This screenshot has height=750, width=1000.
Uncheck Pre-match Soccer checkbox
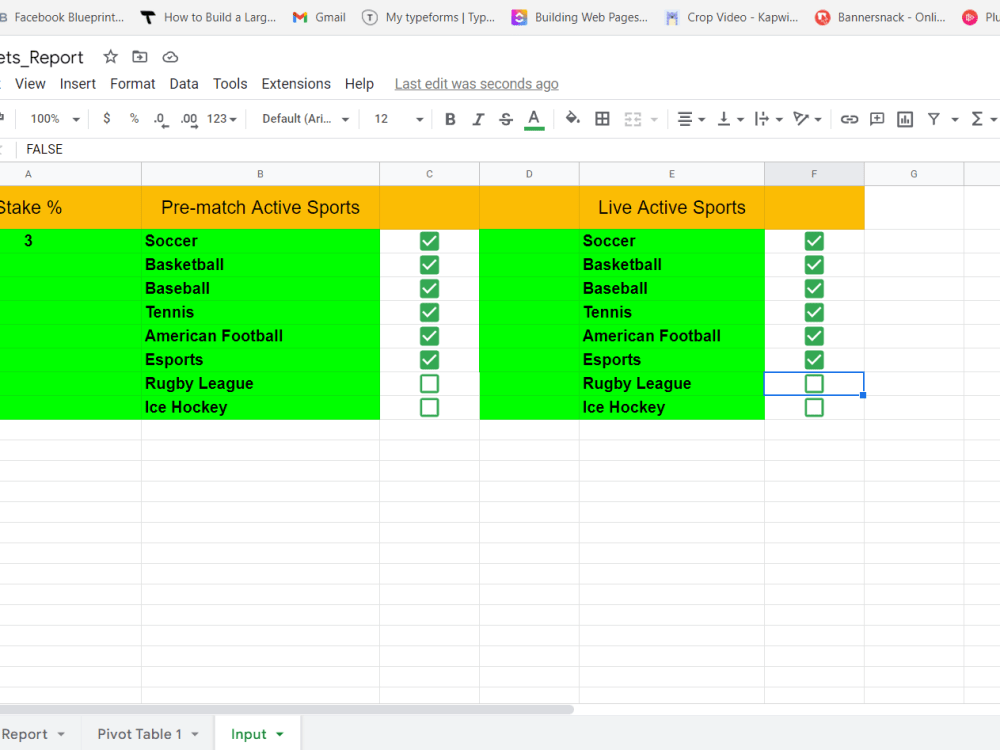[x=429, y=241]
